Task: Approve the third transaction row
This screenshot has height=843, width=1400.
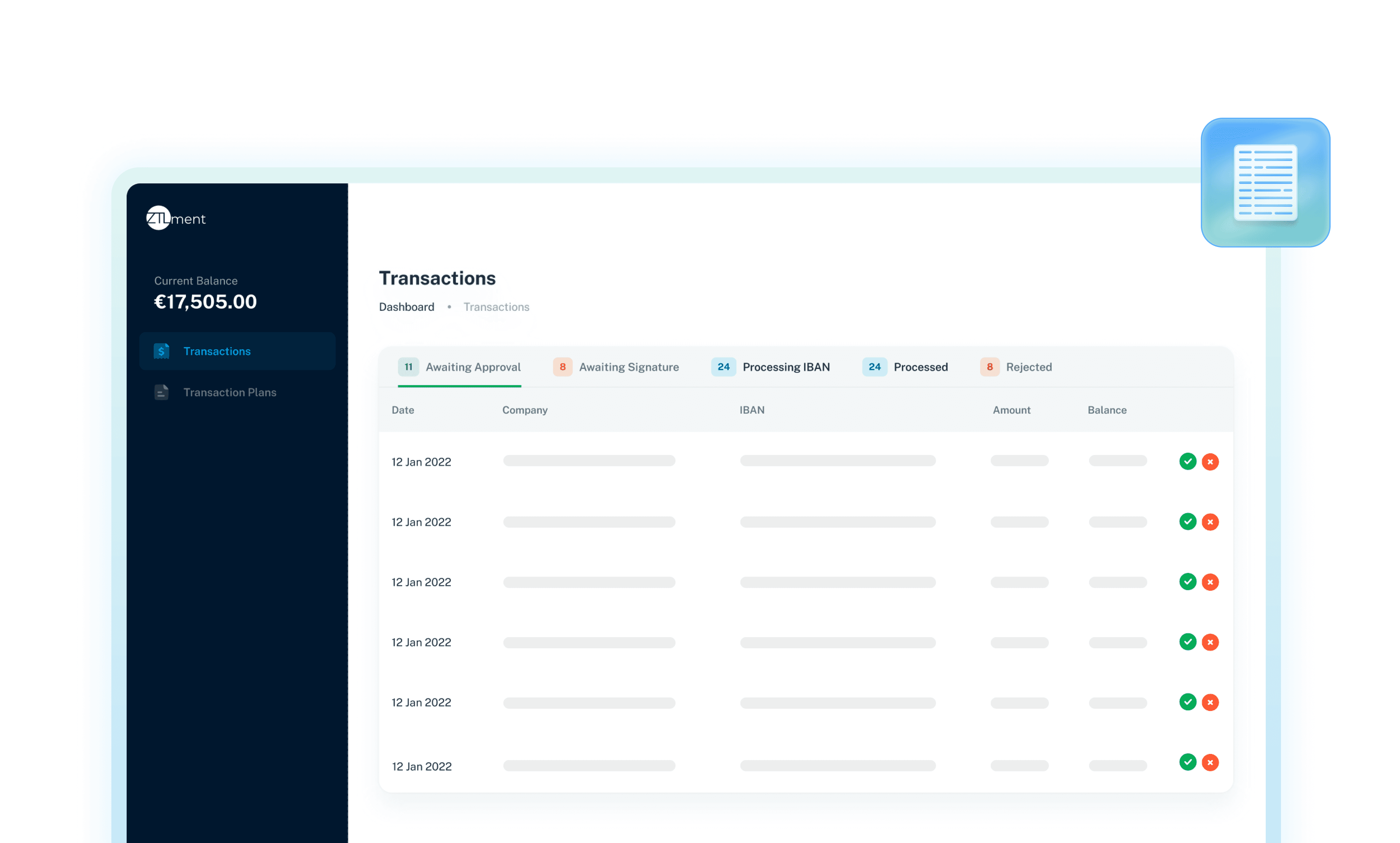Action: (x=1187, y=582)
